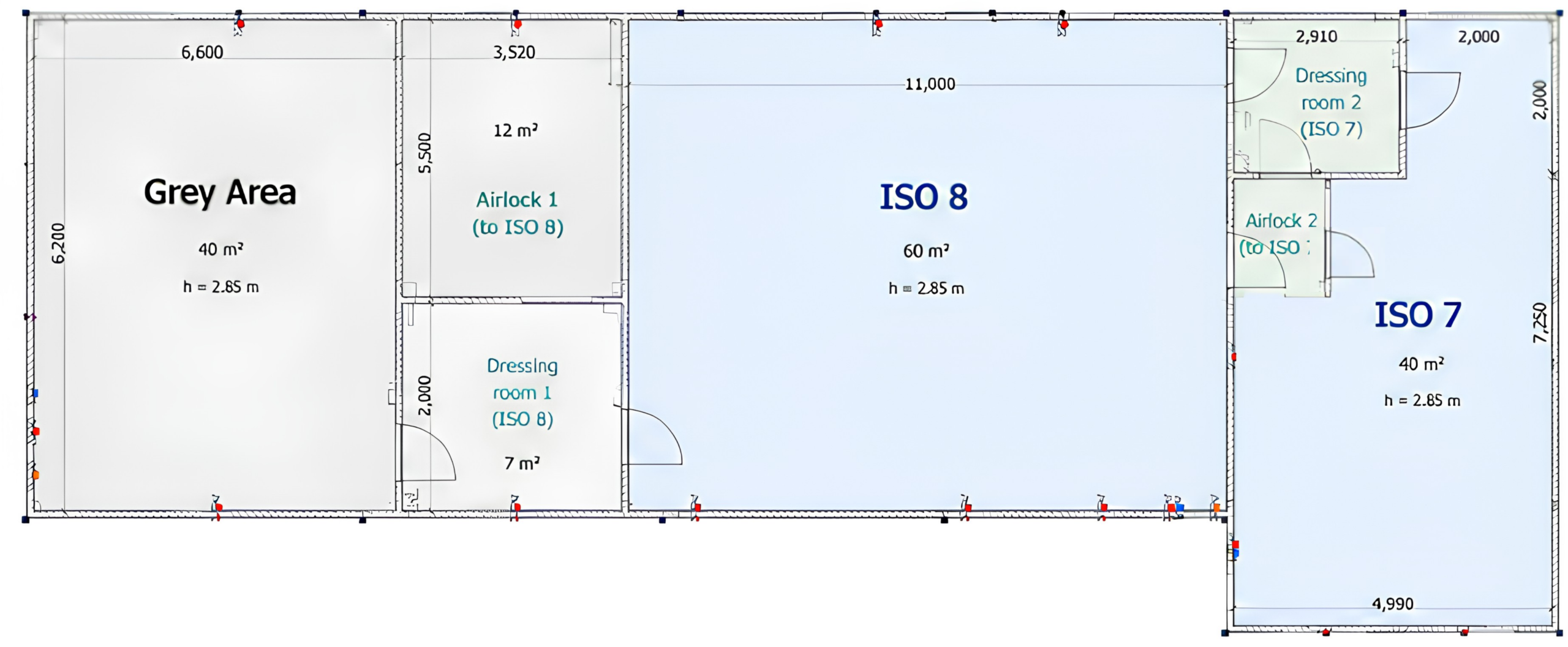Select the Dressing room 2 (ISO 7) label

(x=1331, y=102)
